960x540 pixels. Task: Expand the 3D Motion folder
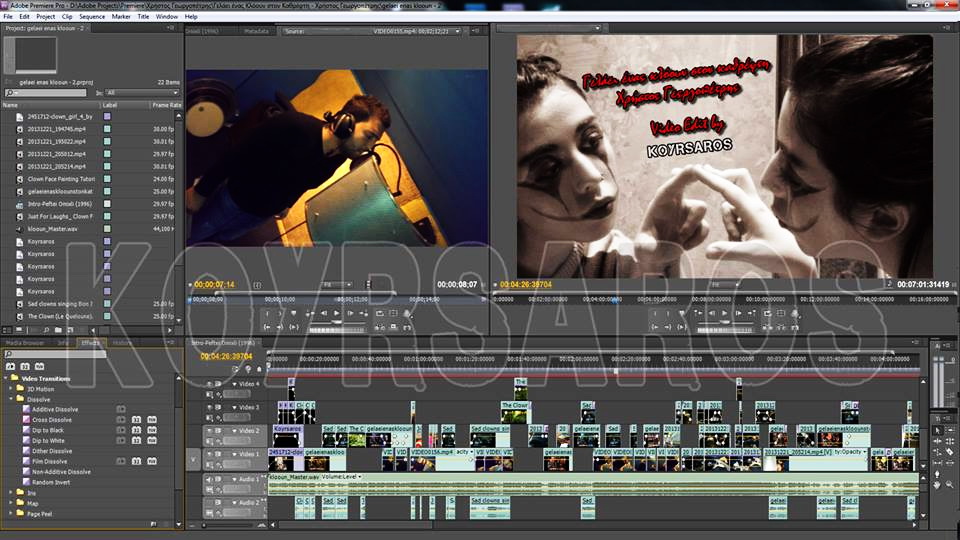(10, 389)
